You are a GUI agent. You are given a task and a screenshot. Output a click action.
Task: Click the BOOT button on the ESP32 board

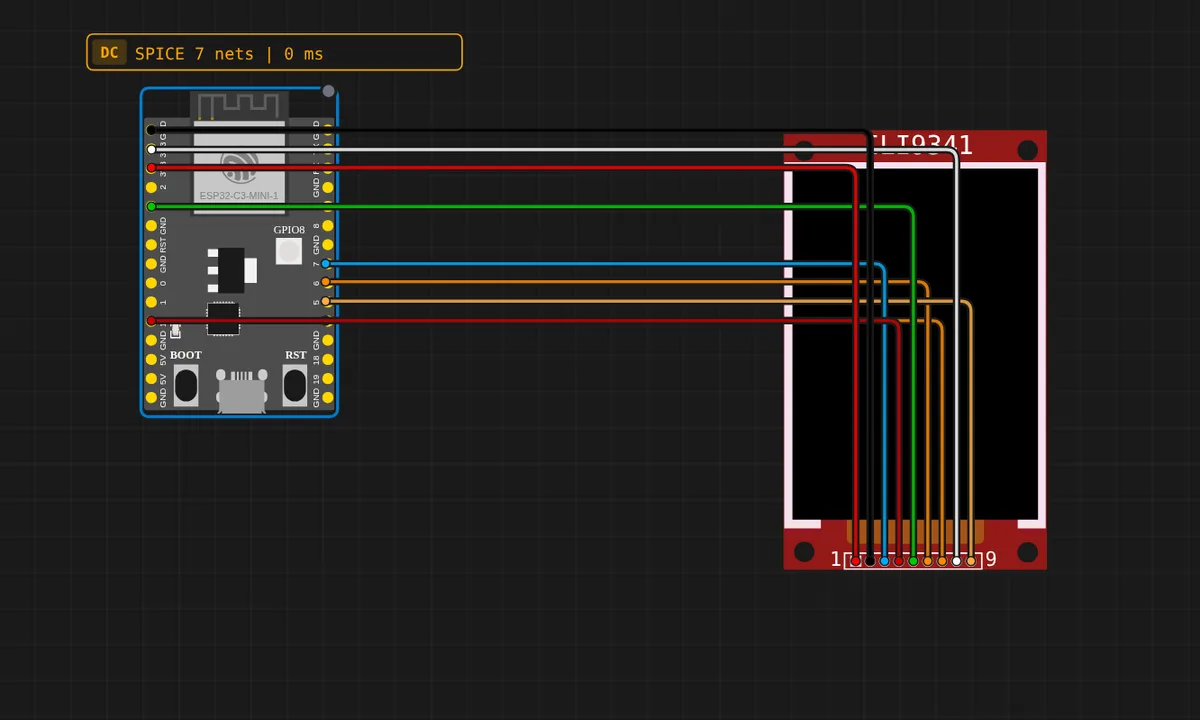186,385
